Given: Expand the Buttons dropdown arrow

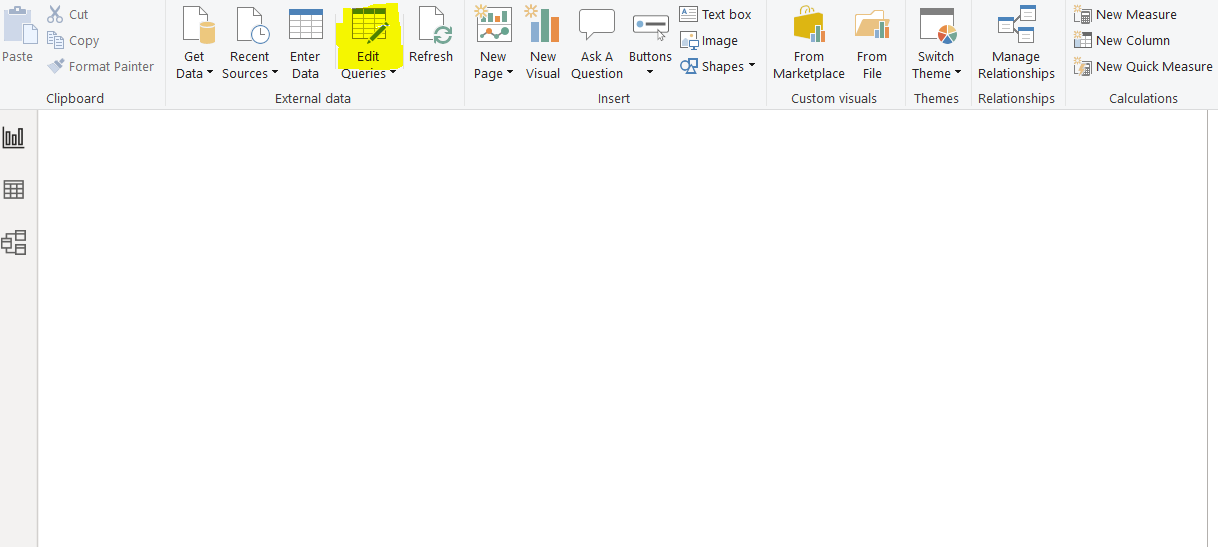Looking at the screenshot, I should (650, 73).
